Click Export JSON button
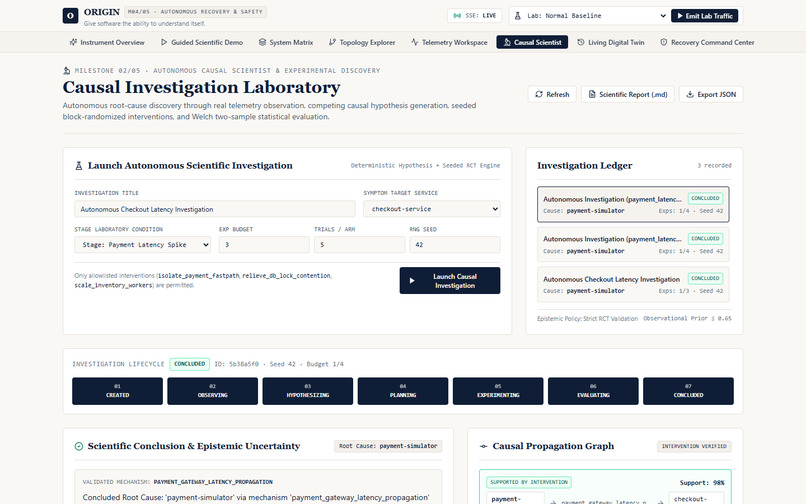 (711, 94)
